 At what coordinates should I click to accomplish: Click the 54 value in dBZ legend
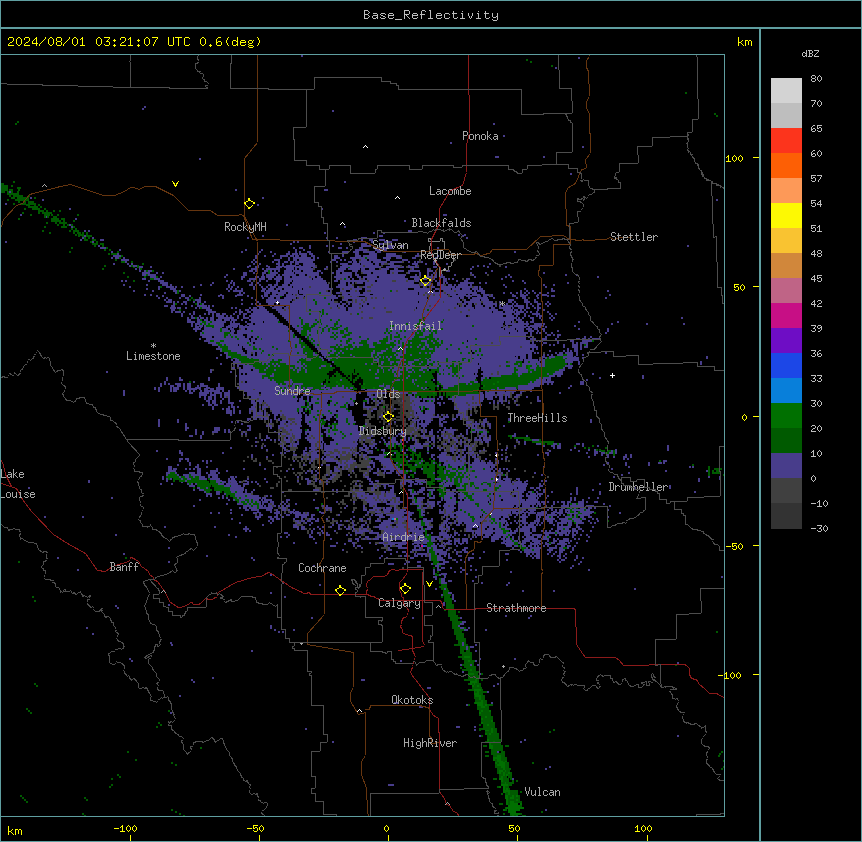pyautogui.click(x=816, y=203)
